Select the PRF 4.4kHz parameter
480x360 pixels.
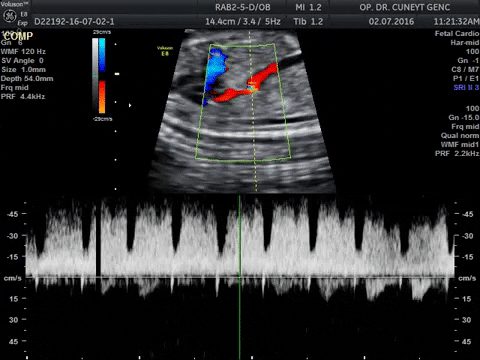23,97
